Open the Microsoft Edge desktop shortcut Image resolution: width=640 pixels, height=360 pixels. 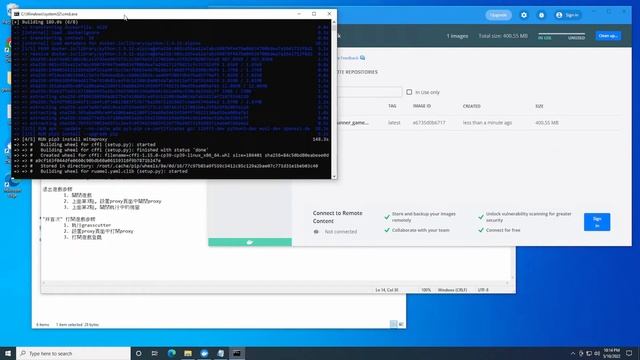(12, 186)
